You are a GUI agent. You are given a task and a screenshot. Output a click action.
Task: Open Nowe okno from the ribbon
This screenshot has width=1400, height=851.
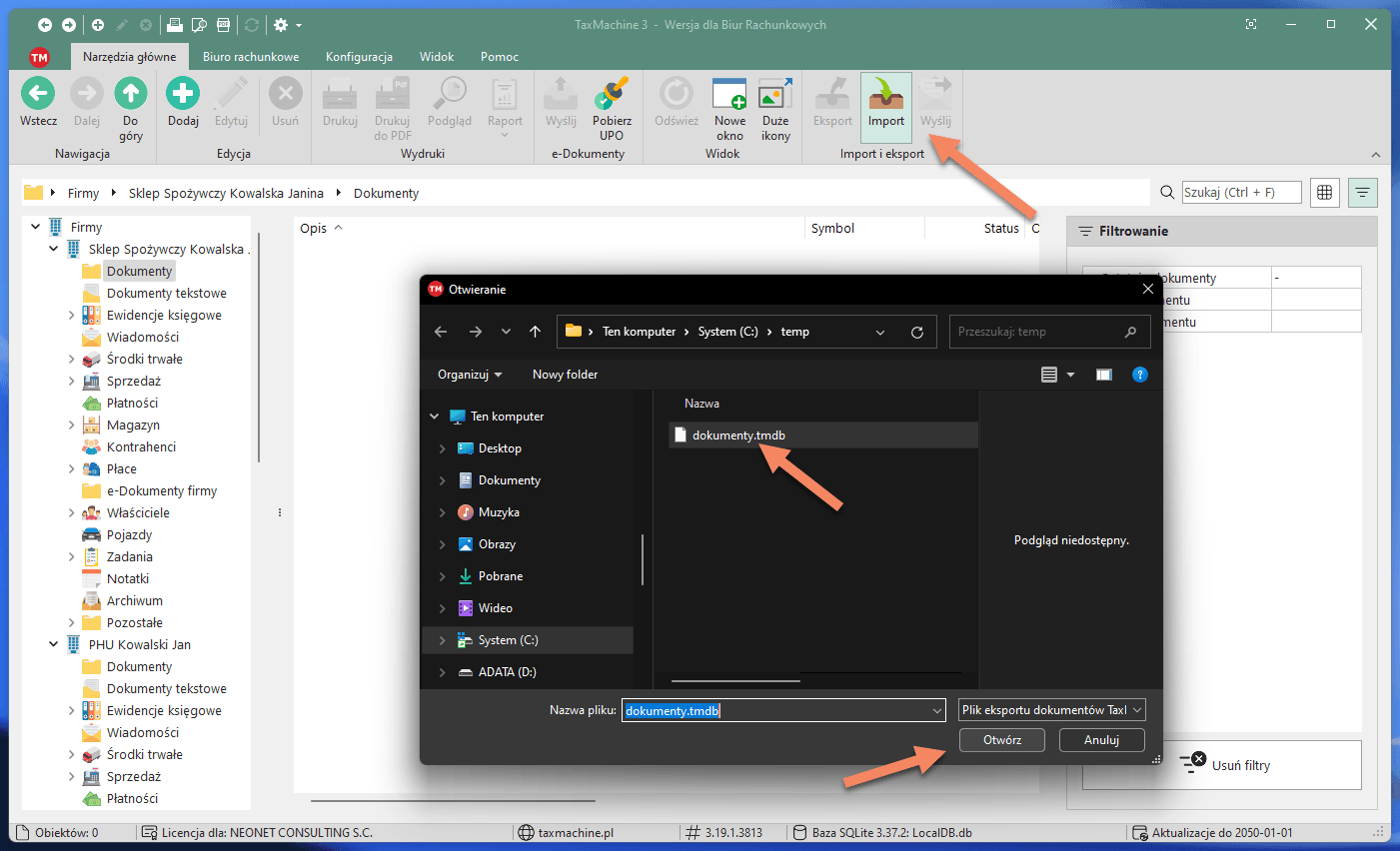click(x=729, y=95)
